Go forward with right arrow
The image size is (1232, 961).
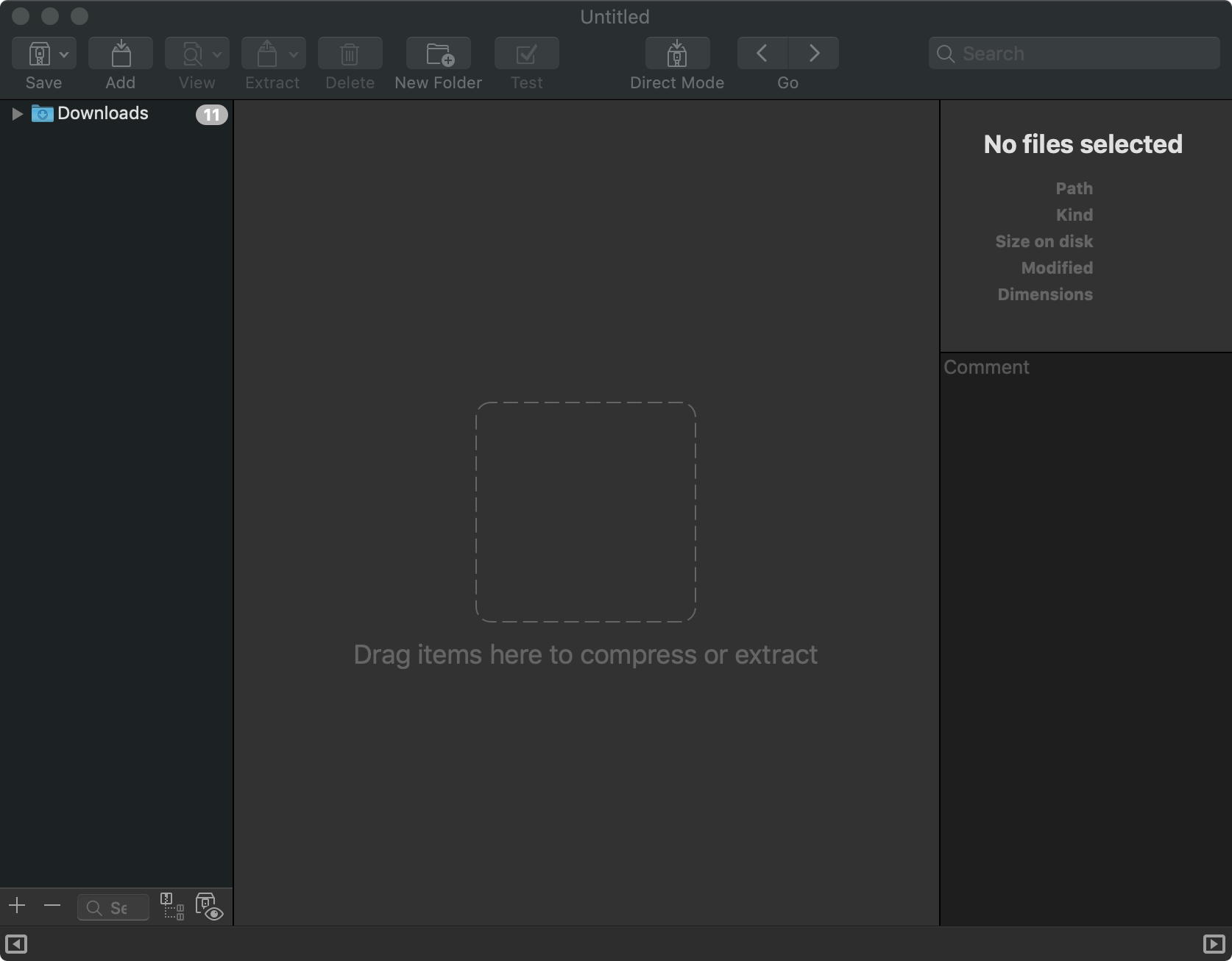814,54
